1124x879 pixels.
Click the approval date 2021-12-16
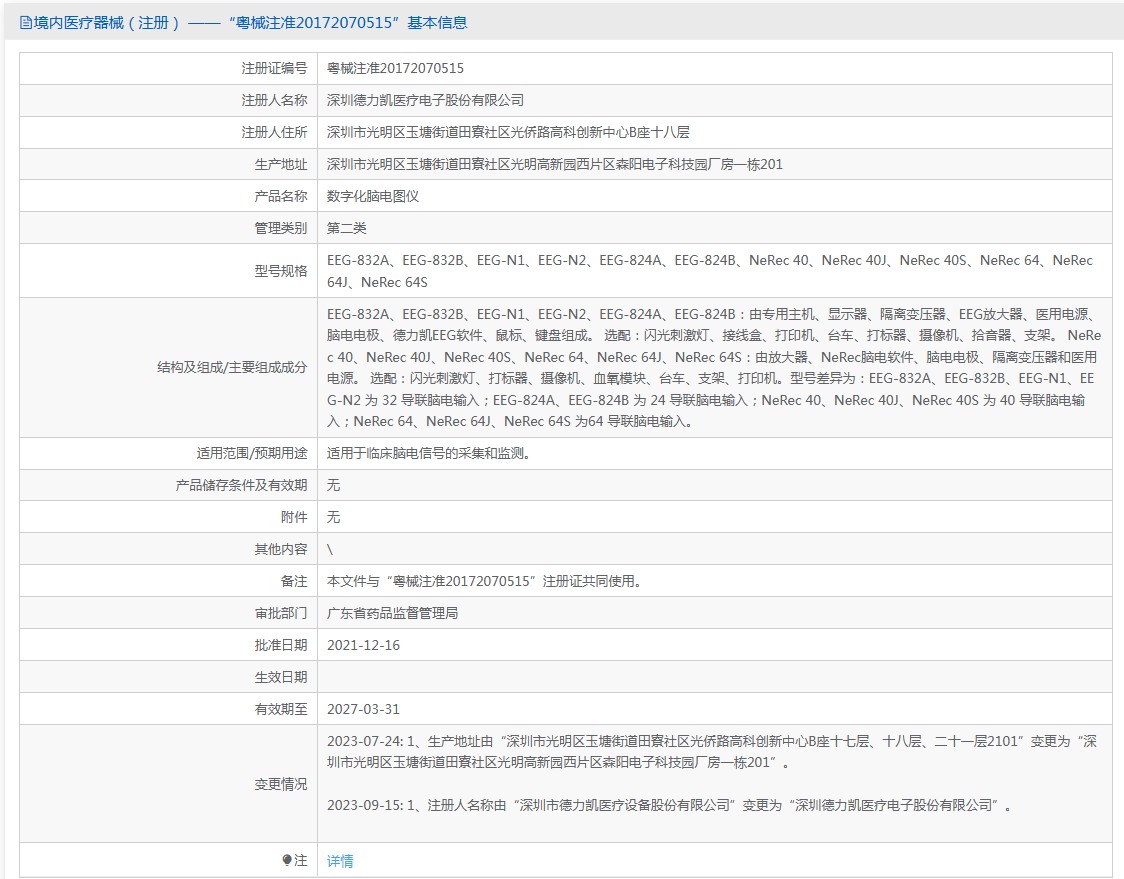click(x=363, y=645)
